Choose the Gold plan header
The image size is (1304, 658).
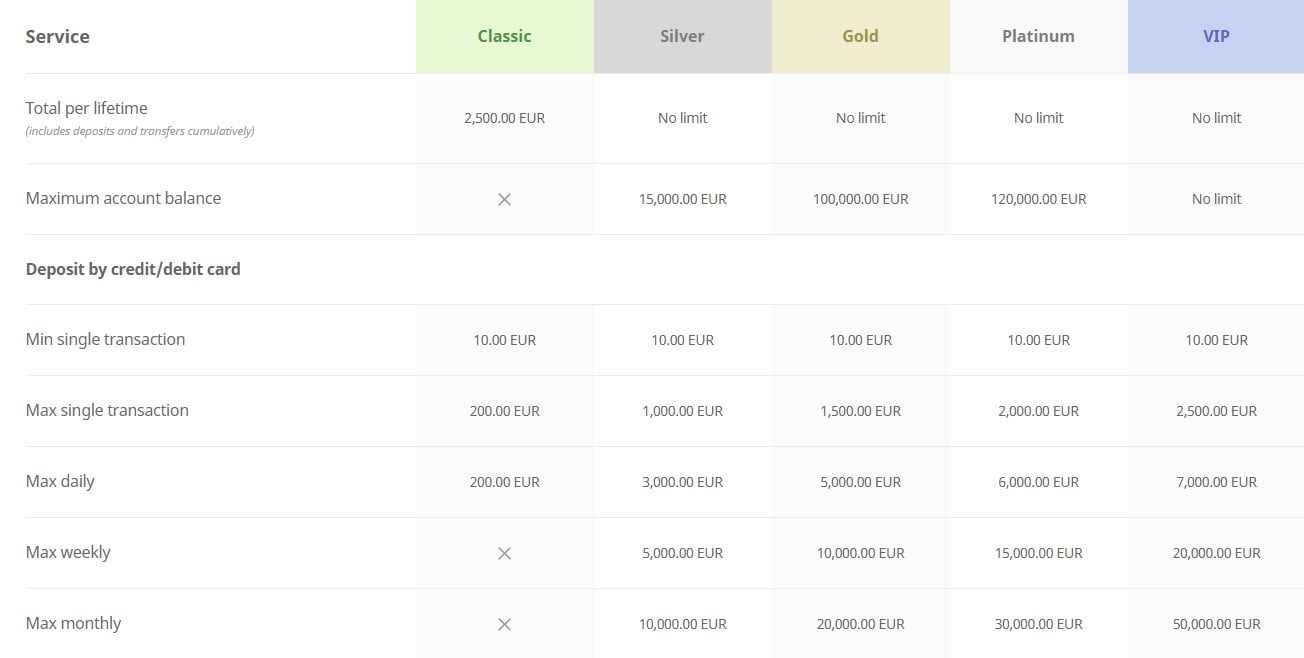[860, 36]
